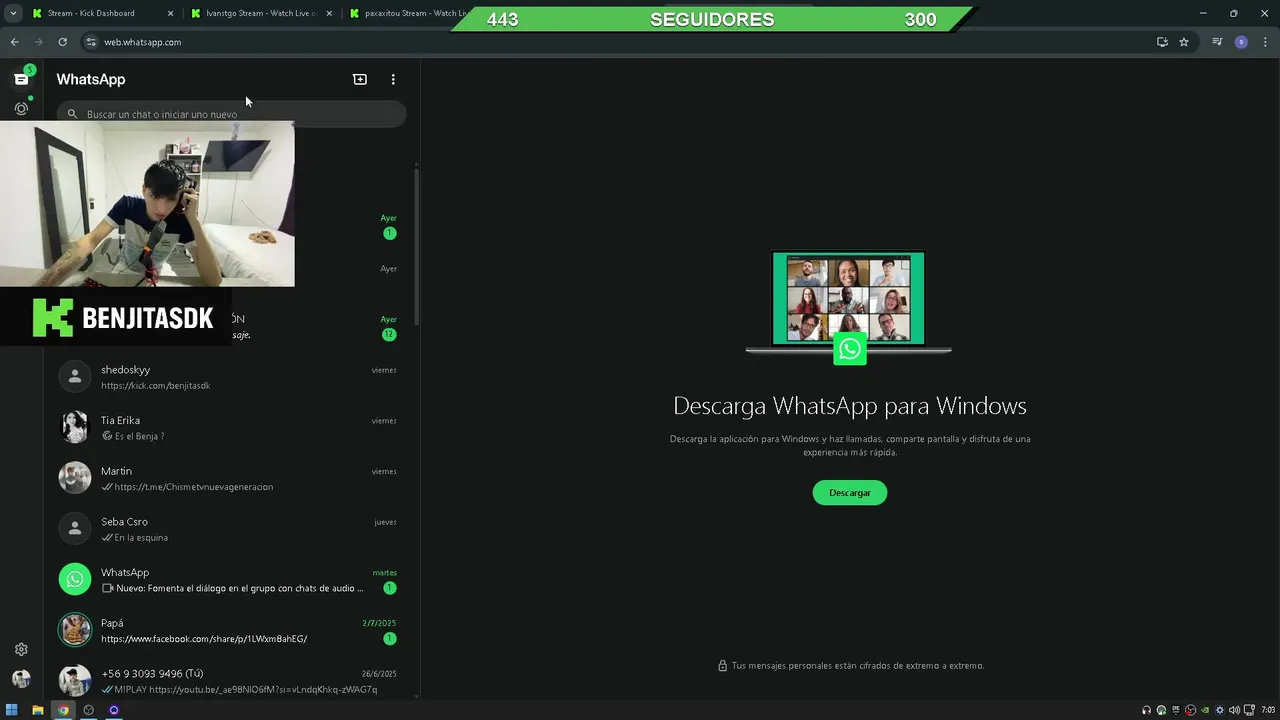Open File Explorer from the taskbar
This screenshot has height=720, width=1280.
pyautogui.click(x=38, y=710)
